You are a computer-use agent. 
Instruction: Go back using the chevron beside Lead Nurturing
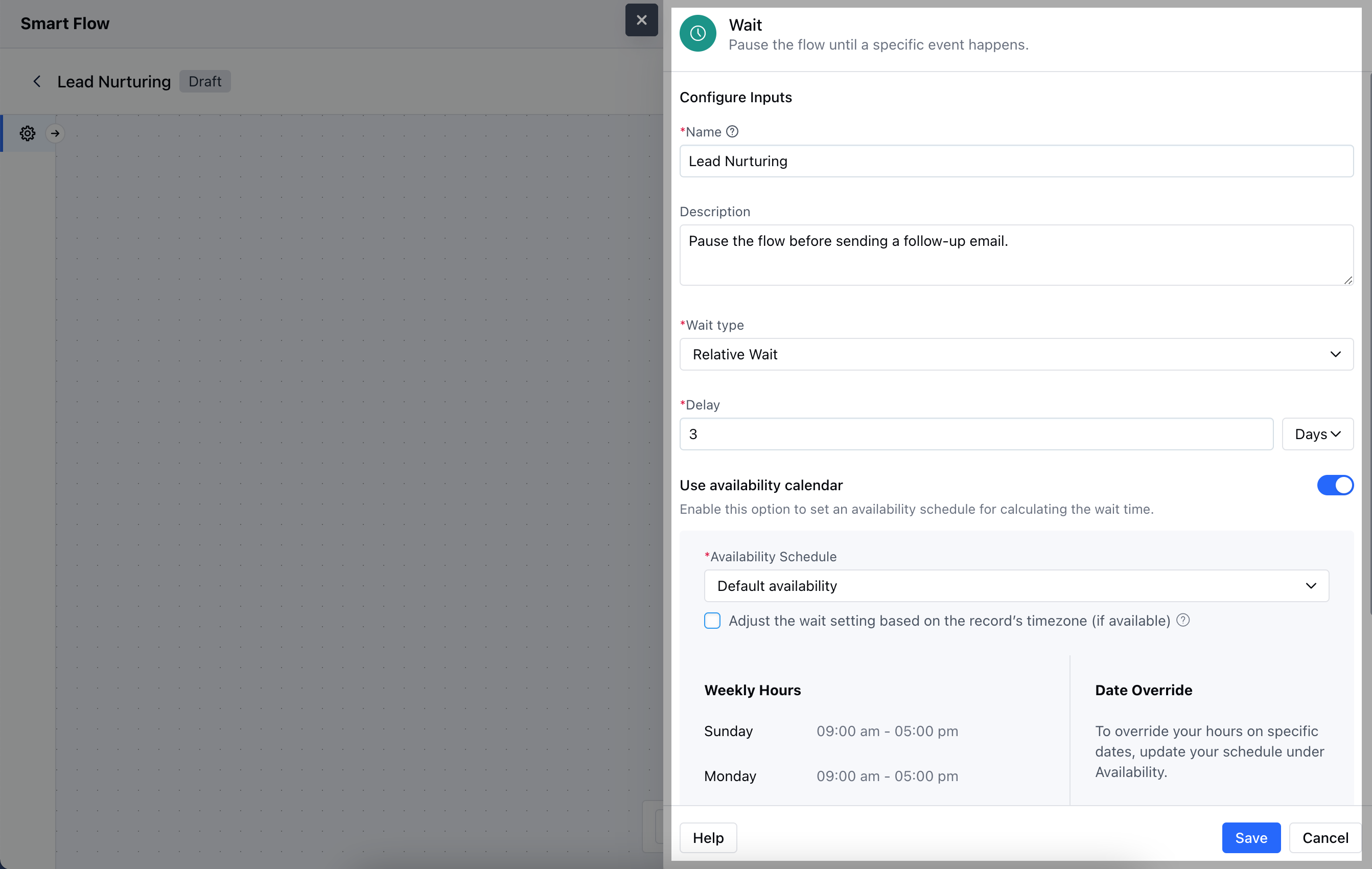pos(36,81)
